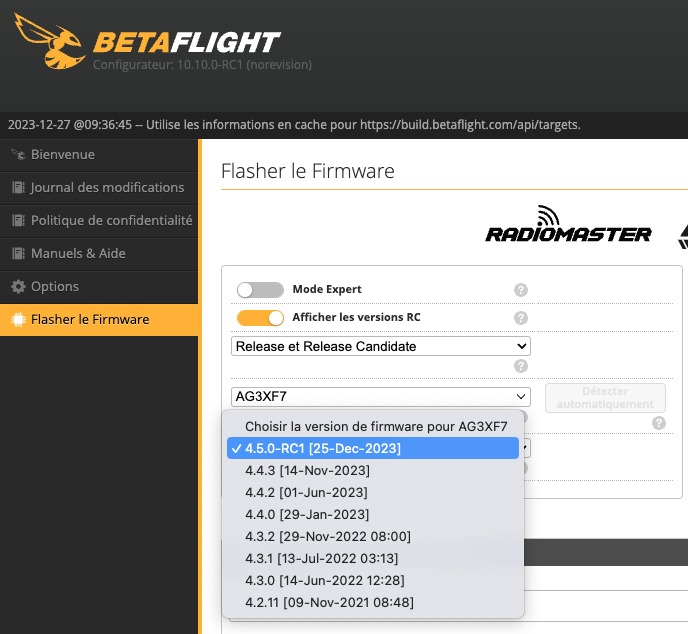The image size is (688, 634).
Task: Click help icon below release type dropdown
Action: (x=521, y=366)
